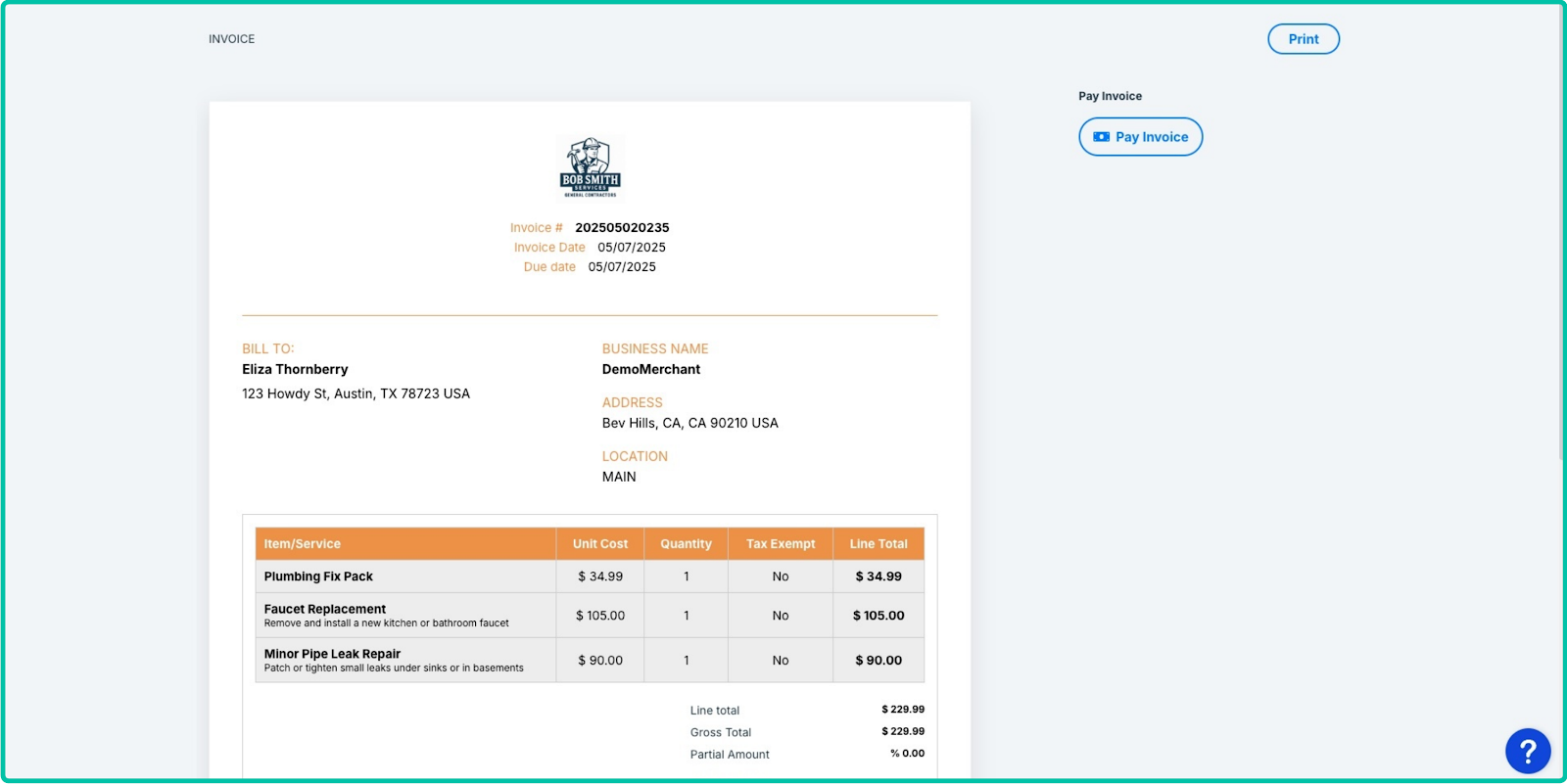Click the Invoice Date value

632,248
